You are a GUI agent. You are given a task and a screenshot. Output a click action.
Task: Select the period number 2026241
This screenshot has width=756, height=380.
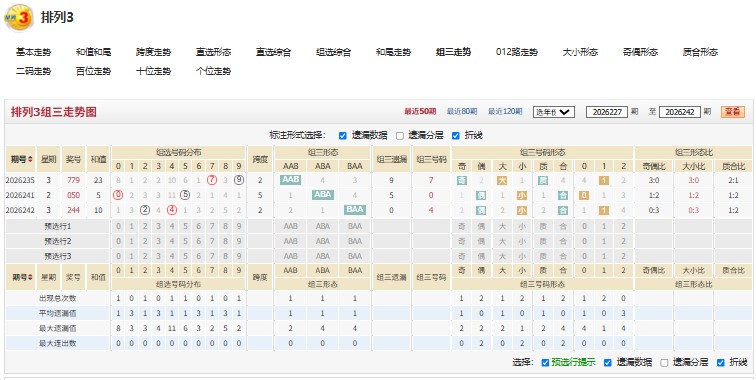point(20,195)
